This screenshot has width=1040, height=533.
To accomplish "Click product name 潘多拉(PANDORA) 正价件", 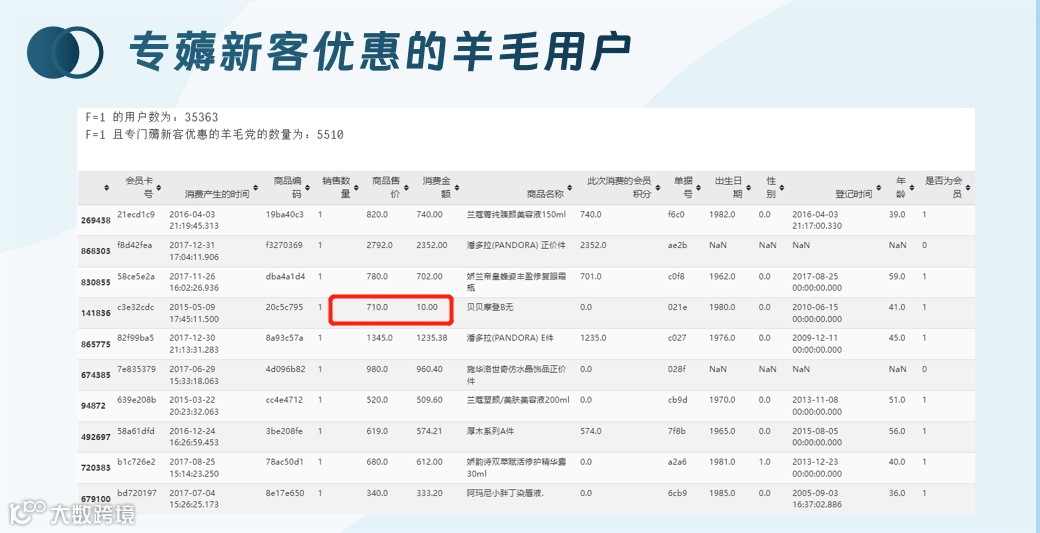I will tap(516, 245).
